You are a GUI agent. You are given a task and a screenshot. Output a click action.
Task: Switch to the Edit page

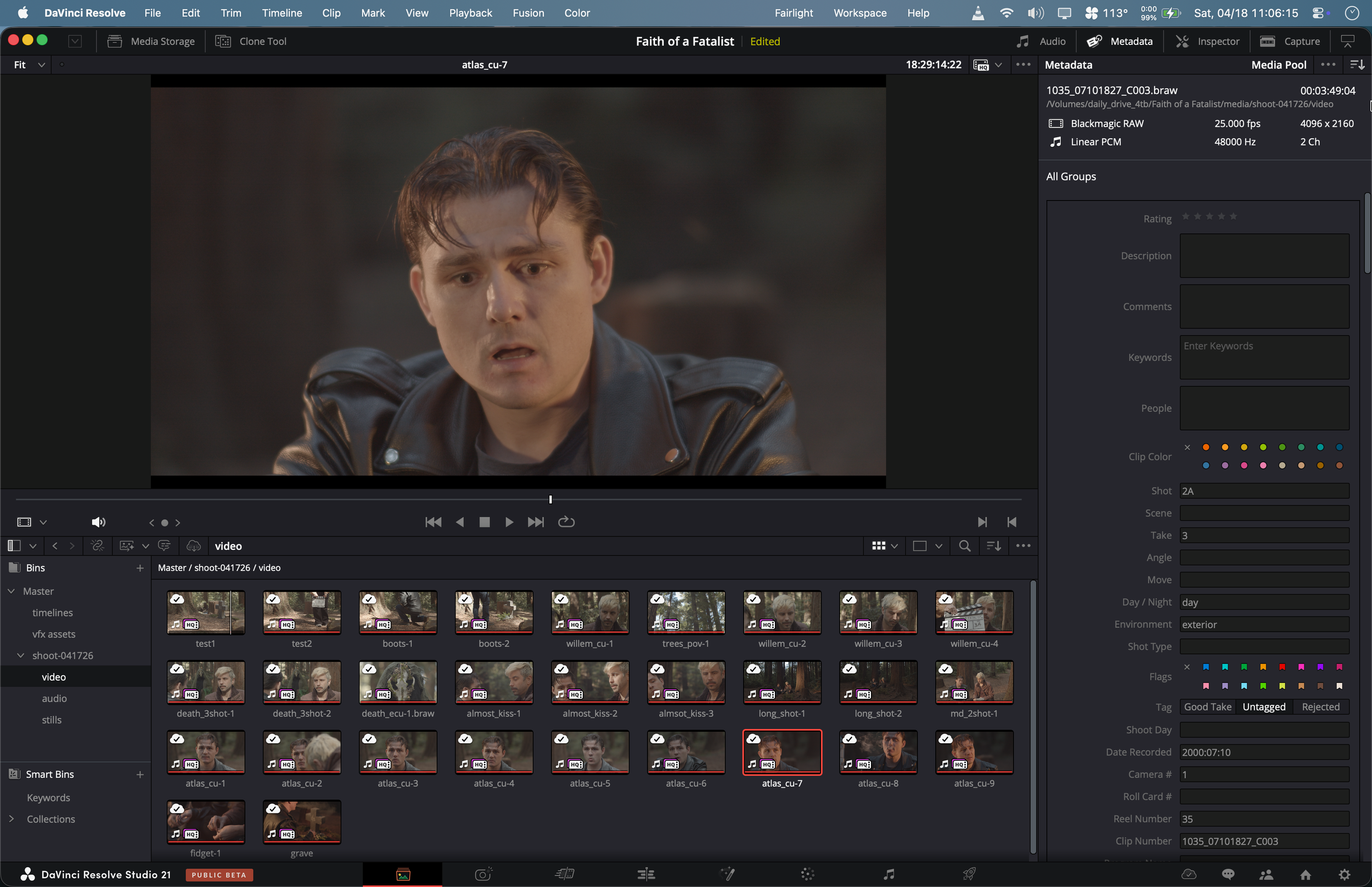[646, 874]
